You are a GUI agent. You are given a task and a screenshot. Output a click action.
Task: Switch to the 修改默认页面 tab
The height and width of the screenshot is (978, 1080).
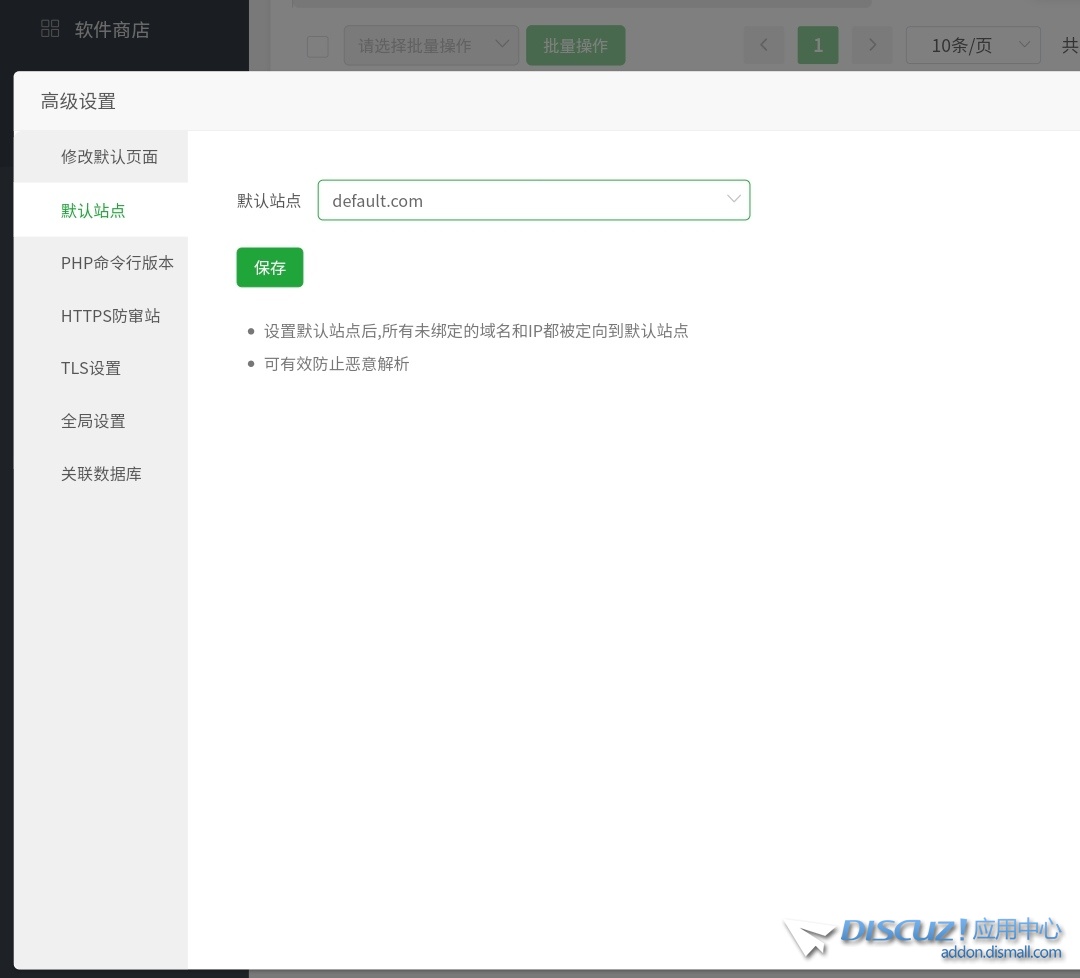[x=101, y=156]
